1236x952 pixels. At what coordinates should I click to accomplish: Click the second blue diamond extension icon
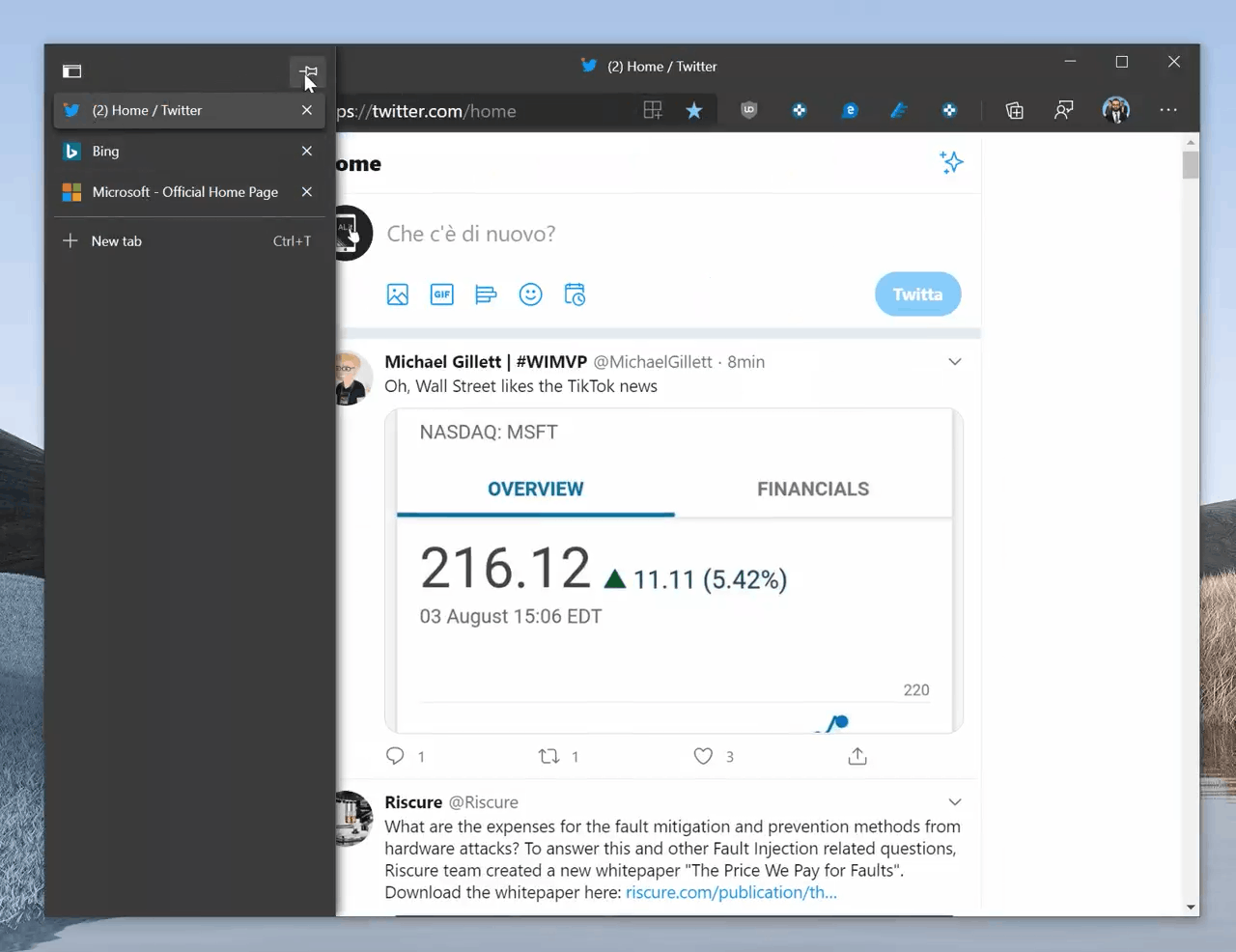949,110
